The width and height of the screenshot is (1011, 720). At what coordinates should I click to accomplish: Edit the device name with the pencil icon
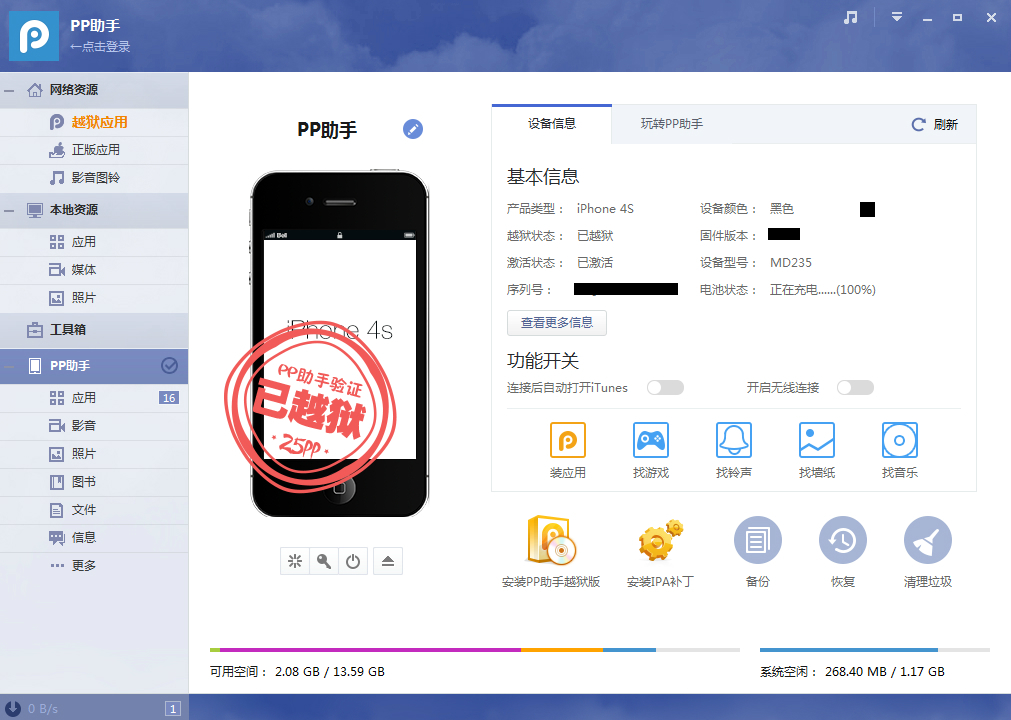pyautogui.click(x=412, y=129)
